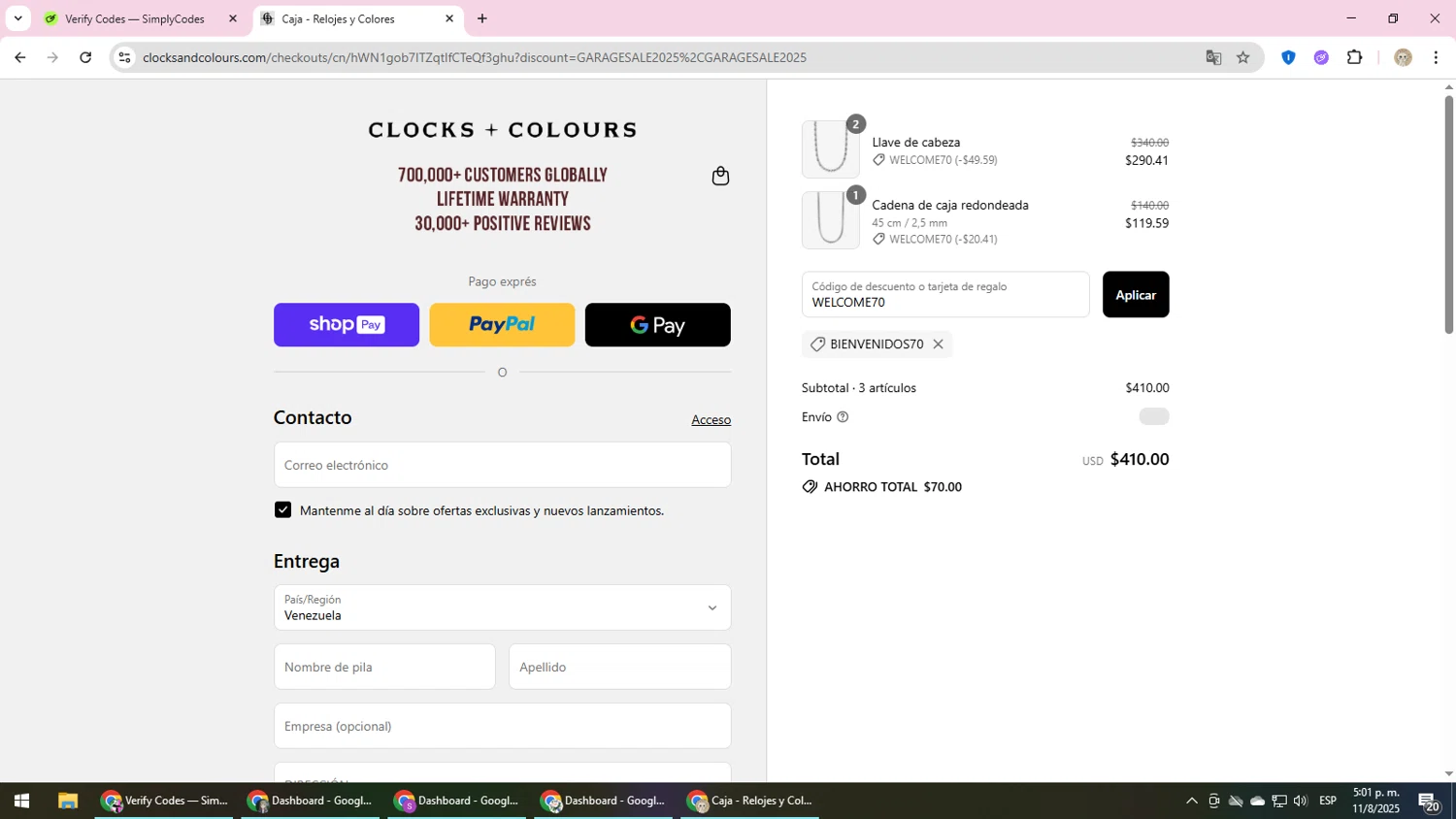
Task: Open site information icon in address bar
Action: coord(124,57)
